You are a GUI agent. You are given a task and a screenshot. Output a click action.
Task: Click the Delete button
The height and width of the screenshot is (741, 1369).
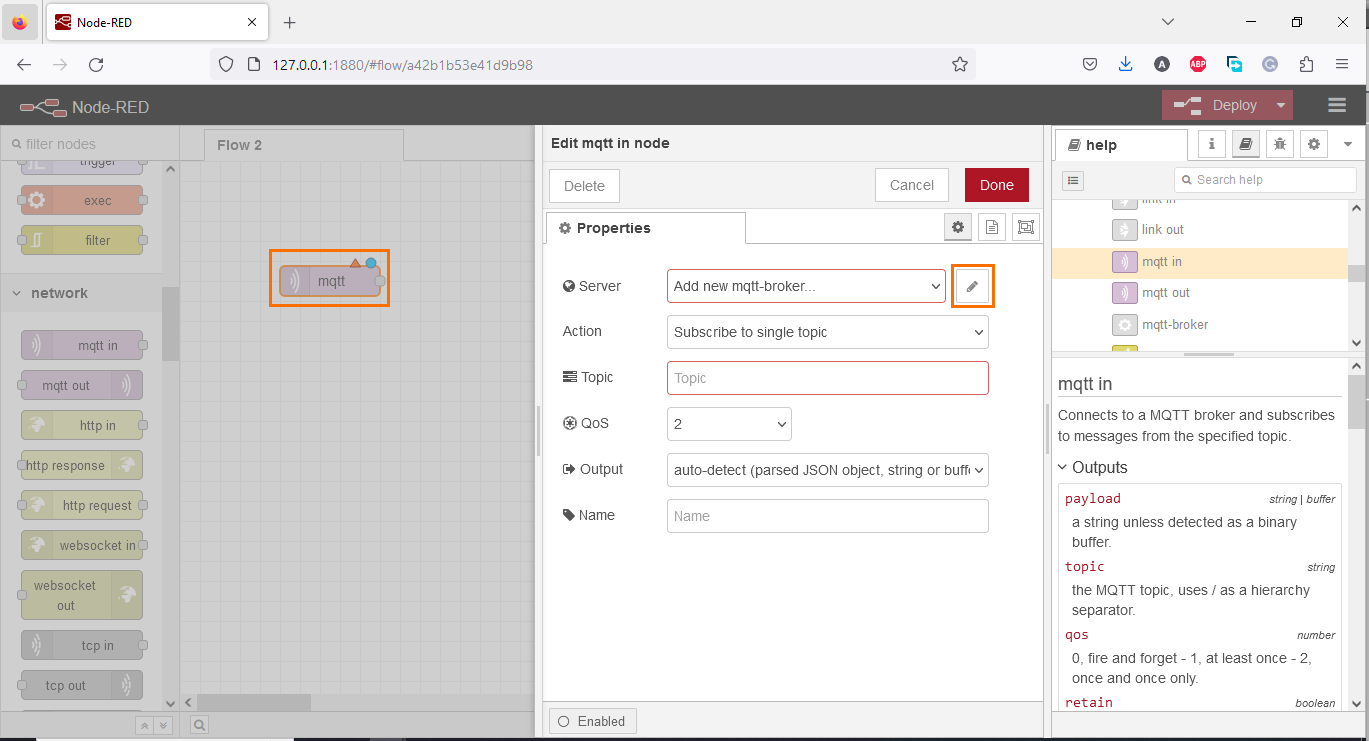[x=584, y=185]
